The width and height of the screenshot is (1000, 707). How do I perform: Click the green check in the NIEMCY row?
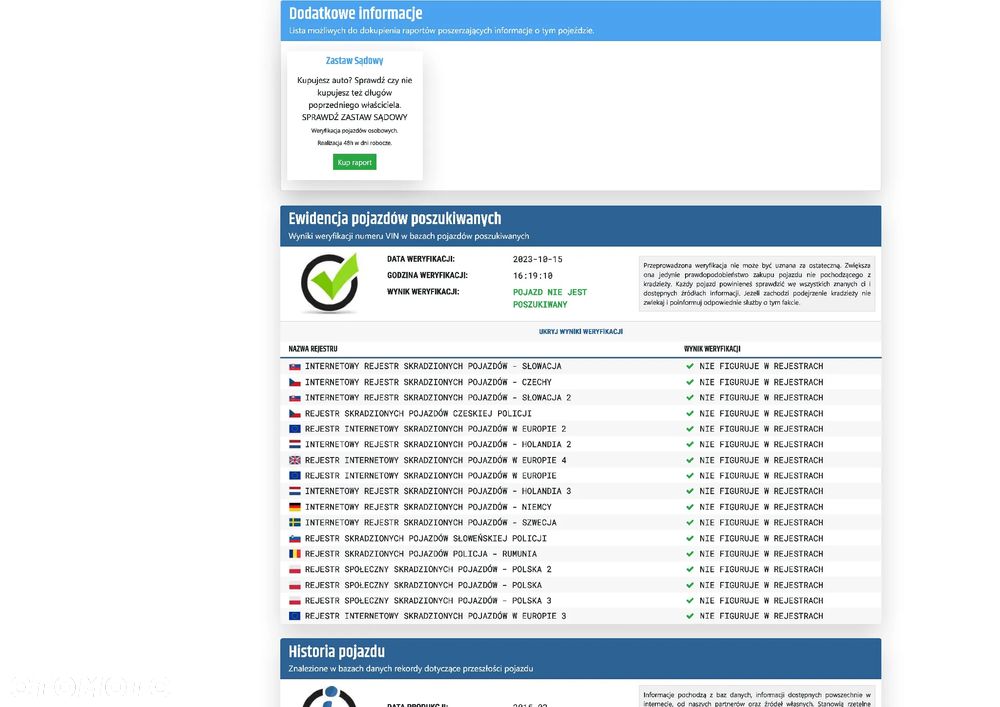coord(689,507)
